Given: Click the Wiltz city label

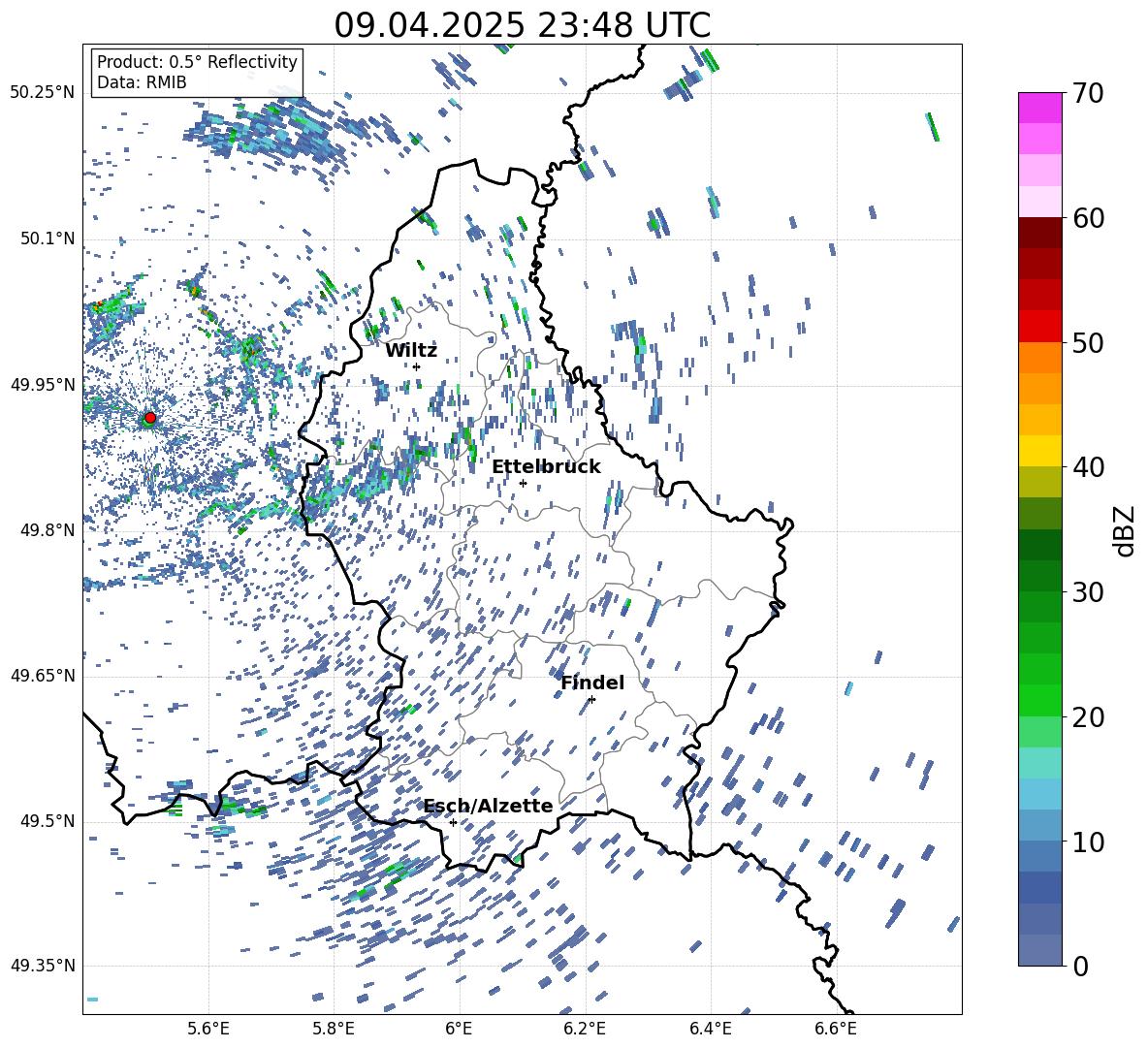Looking at the screenshot, I should point(411,351).
